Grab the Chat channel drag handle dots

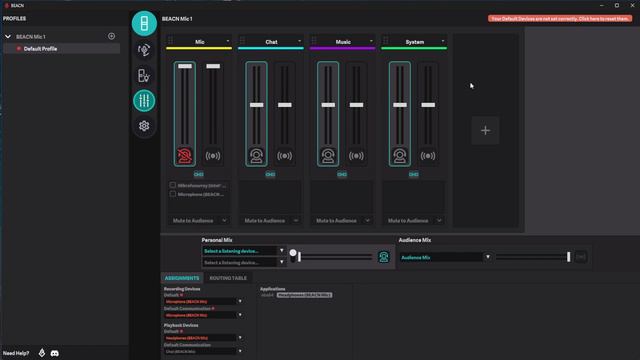242,40
